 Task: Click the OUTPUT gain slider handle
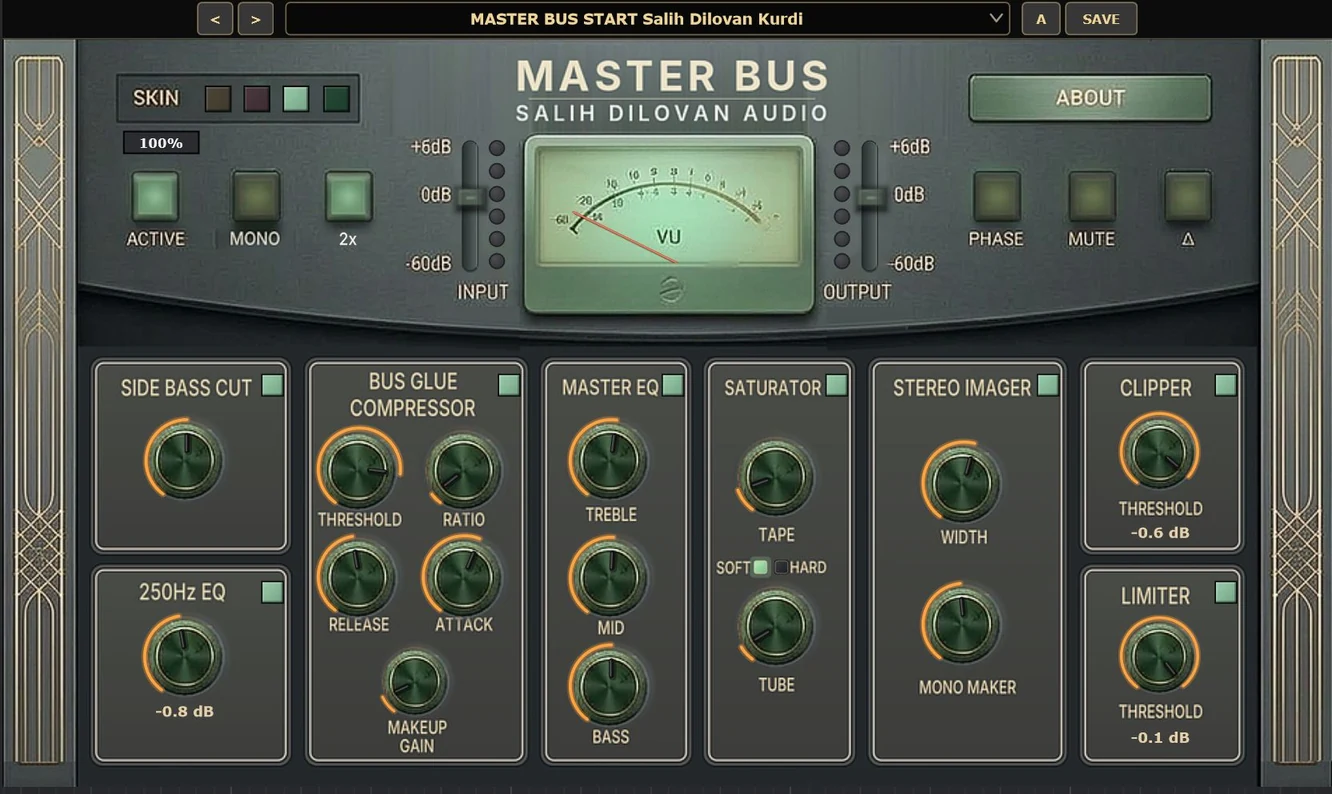click(x=871, y=197)
